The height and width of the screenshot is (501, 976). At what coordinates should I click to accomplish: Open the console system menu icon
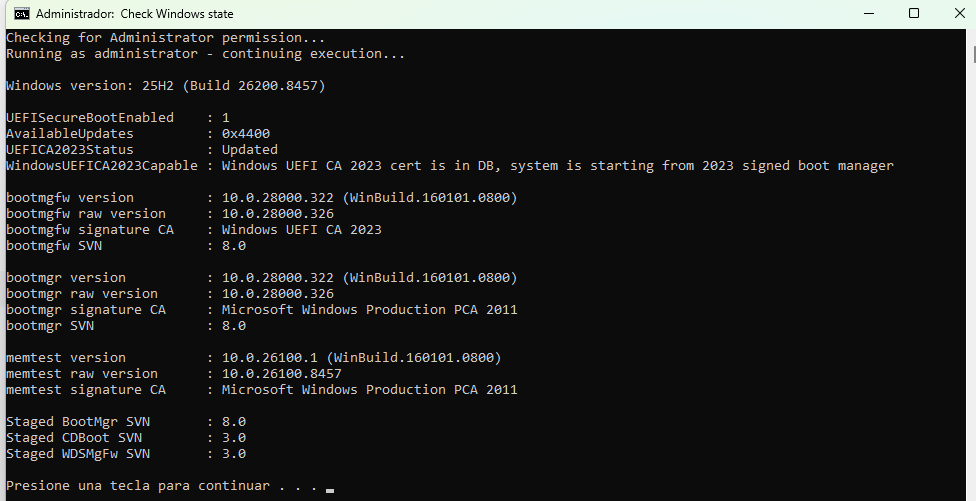pyautogui.click(x=22, y=14)
